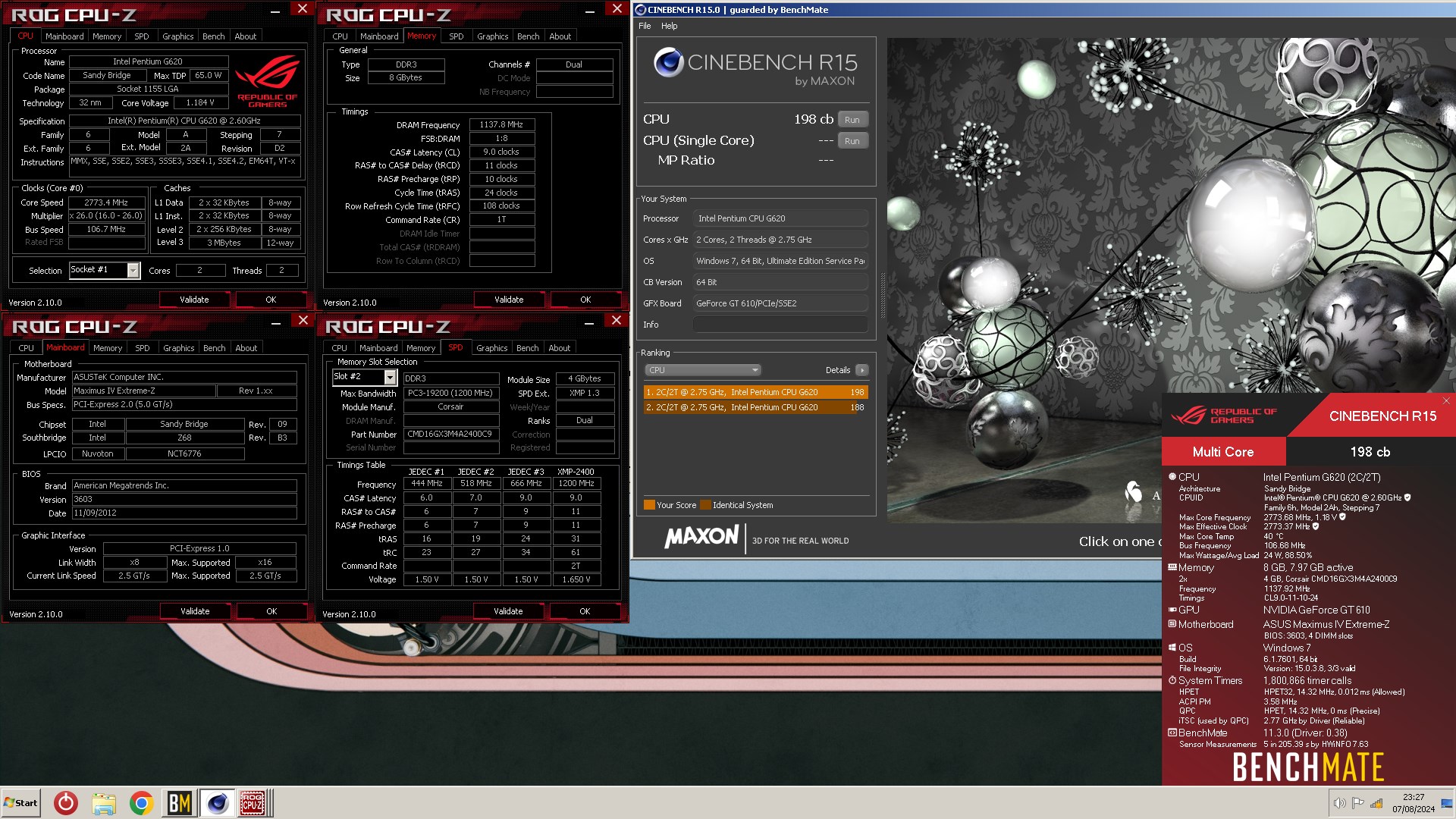Select first ranking row scoring 198

[x=755, y=392]
